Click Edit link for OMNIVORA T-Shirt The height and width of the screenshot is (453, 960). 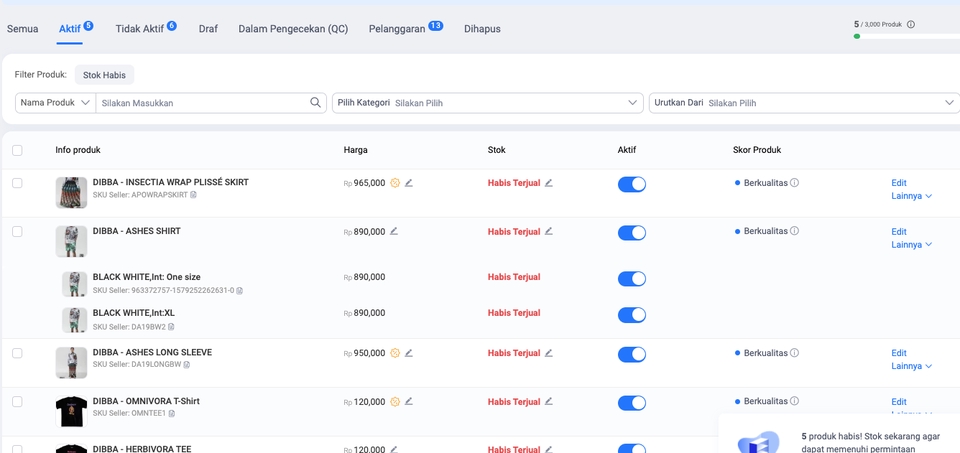pos(899,402)
